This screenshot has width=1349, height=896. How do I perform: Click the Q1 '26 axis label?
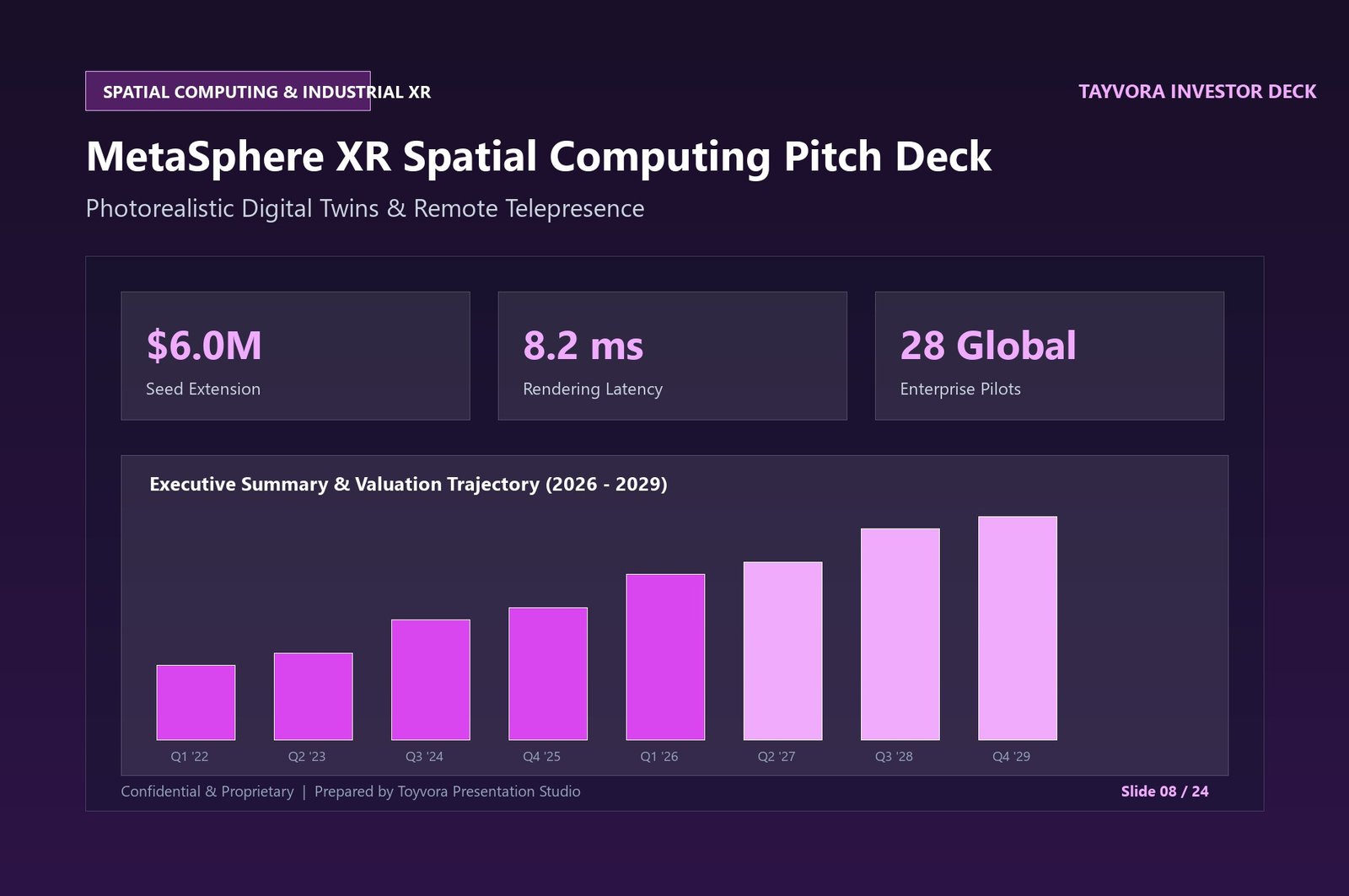coord(659,757)
